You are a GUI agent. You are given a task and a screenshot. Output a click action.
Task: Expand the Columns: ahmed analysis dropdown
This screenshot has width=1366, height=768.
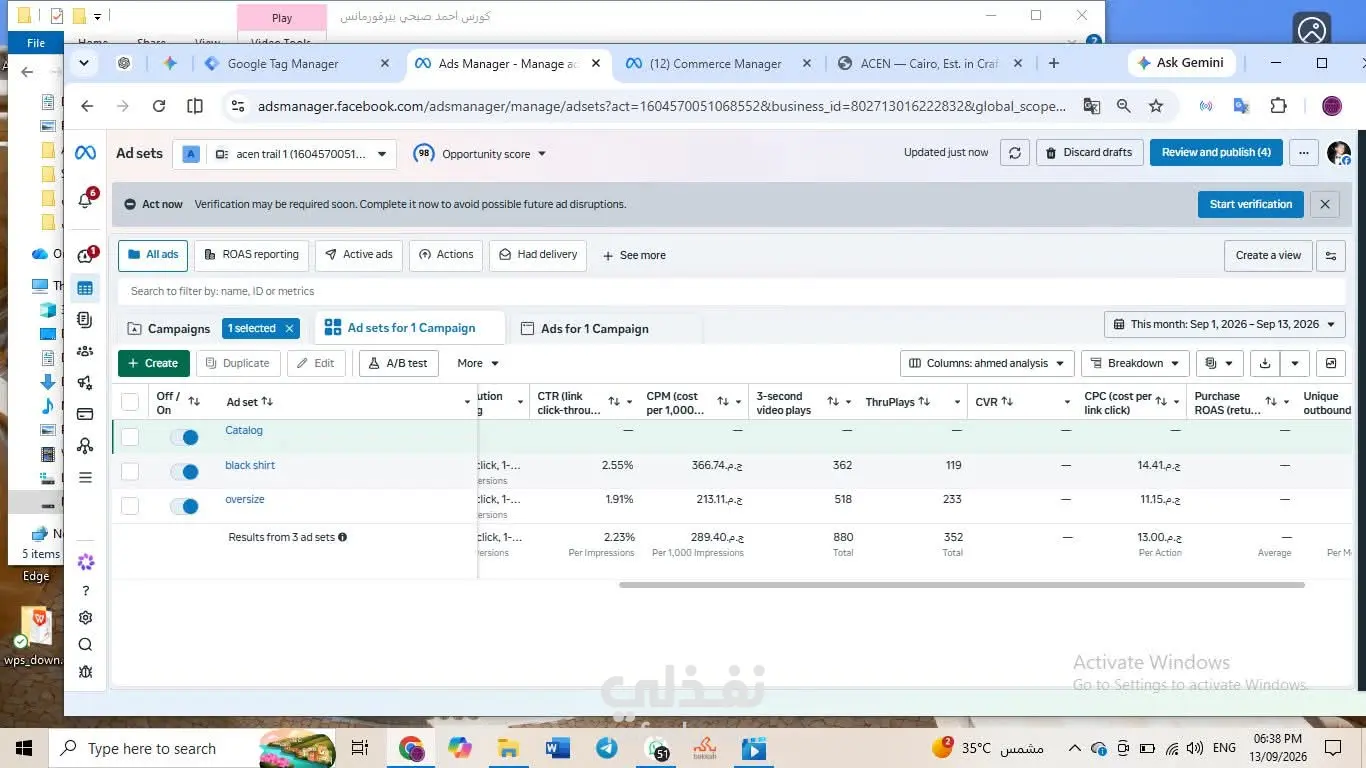pos(987,363)
